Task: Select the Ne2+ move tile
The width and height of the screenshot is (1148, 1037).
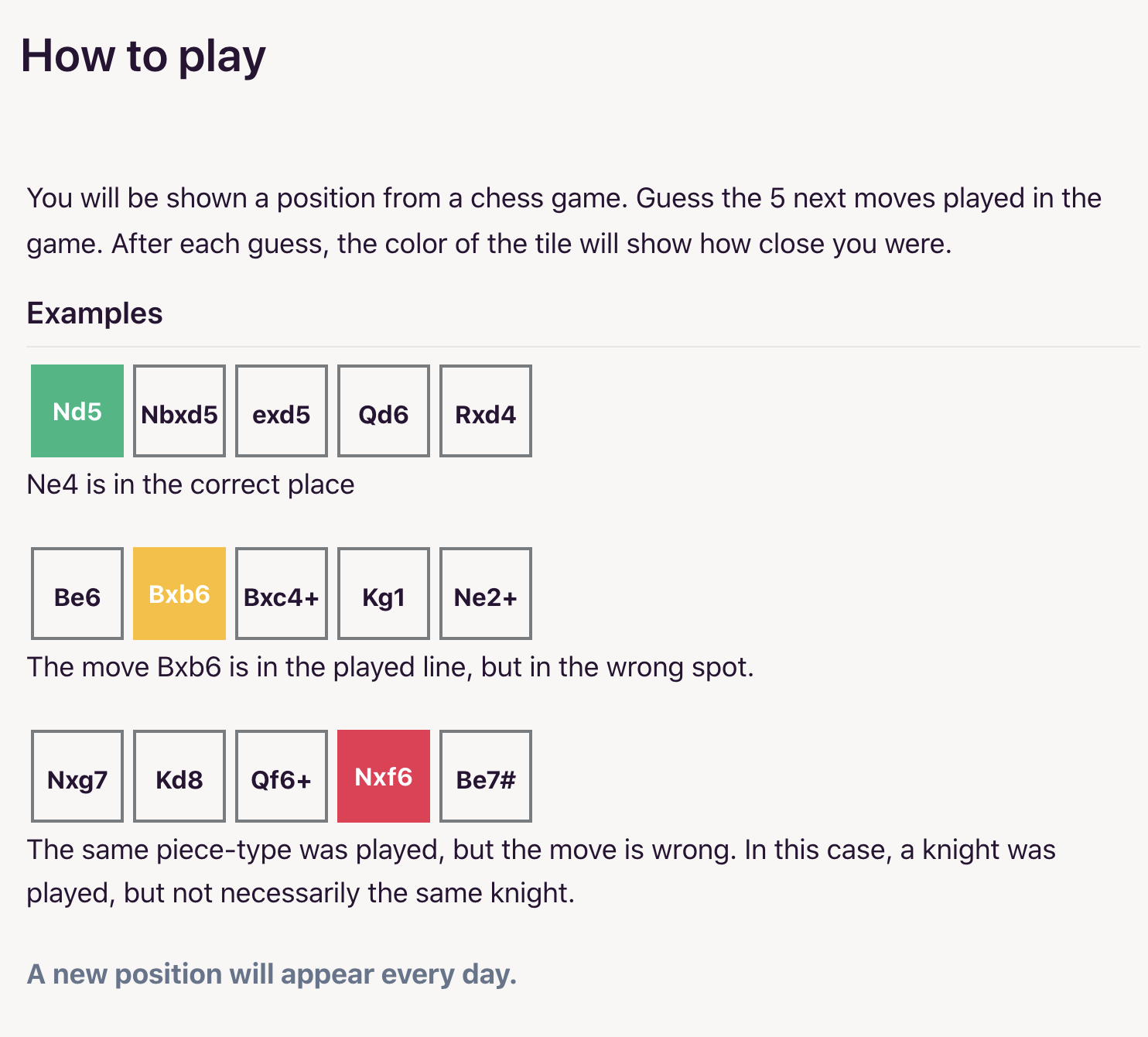Action: [486, 594]
